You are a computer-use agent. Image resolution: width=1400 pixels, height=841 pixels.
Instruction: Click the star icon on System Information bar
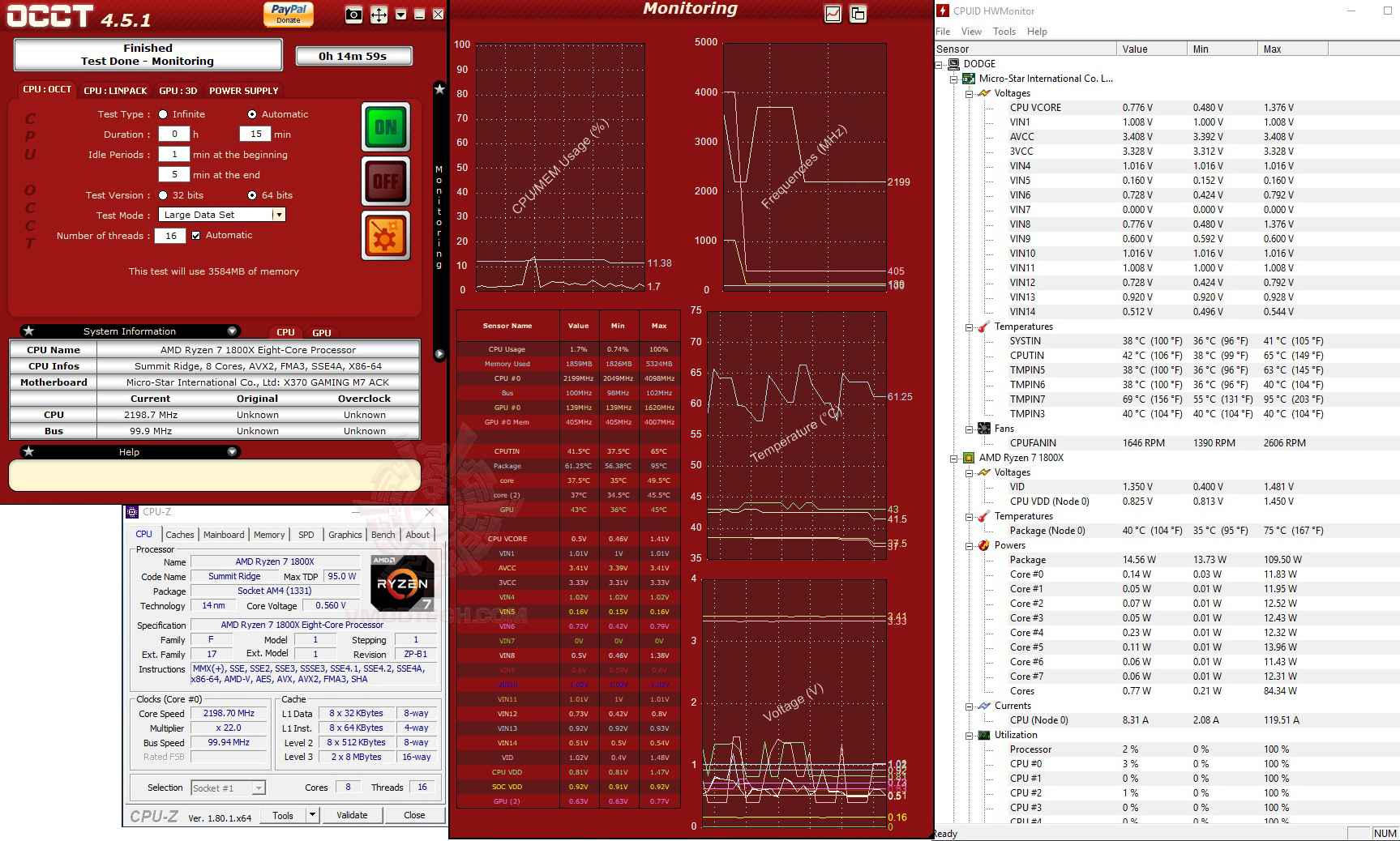[x=29, y=331]
